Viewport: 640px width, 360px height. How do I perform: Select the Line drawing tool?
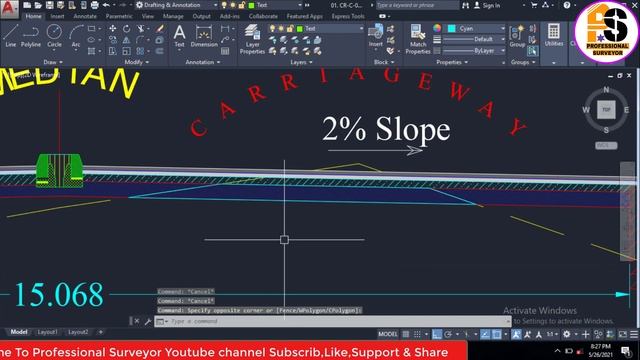click(11, 36)
